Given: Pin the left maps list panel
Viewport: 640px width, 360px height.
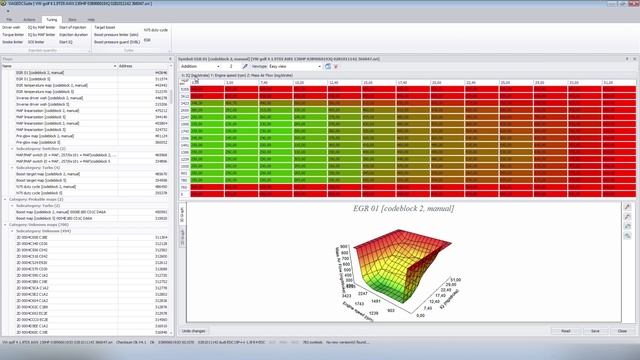Looking at the screenshot, I should [x=170, y=59].
